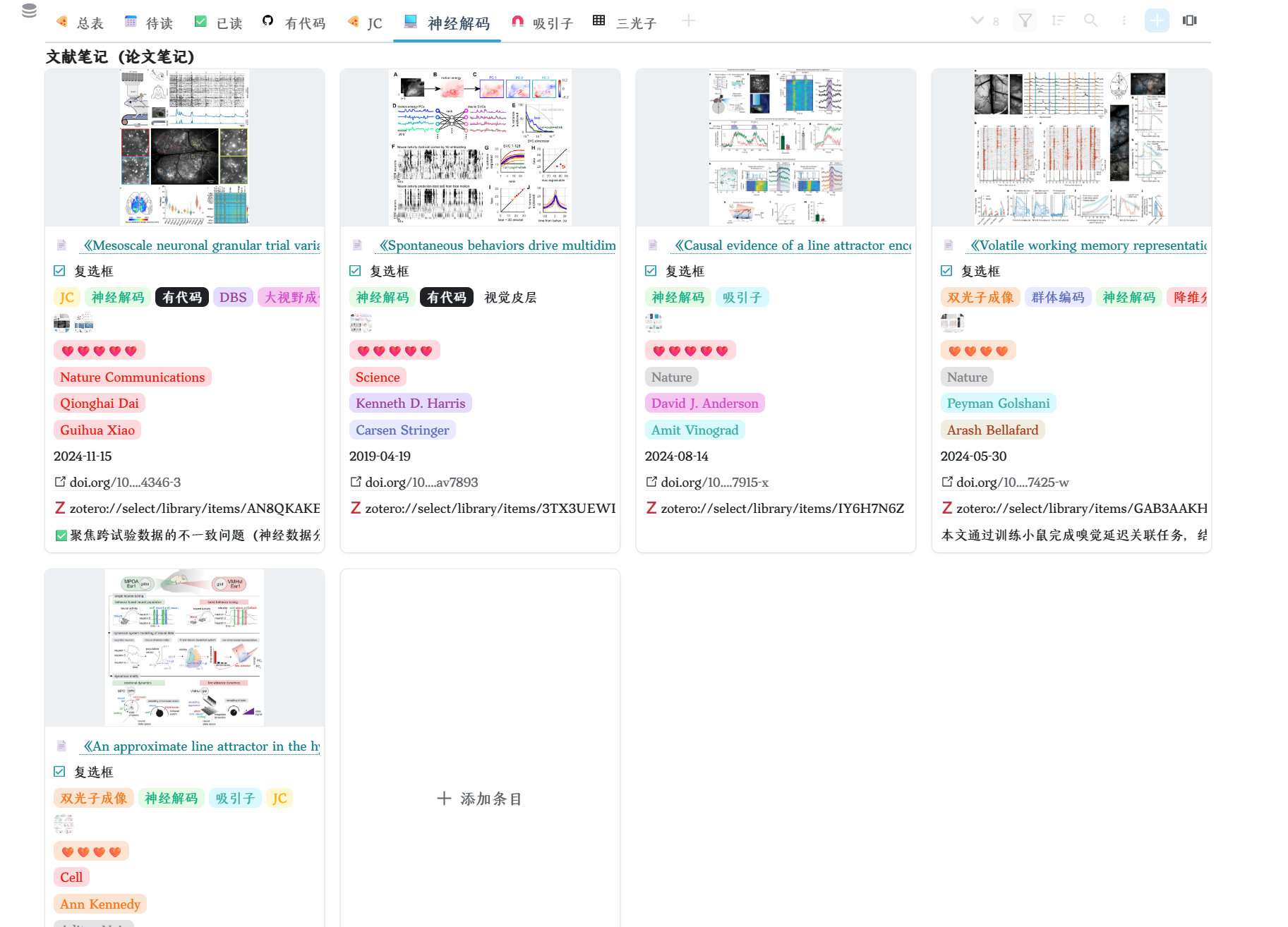Screen dimensions: 1288x927
Task: Toggle 复选框 checkbox on Mesoscale neuronal card
Action: click(x=60, y=271)
